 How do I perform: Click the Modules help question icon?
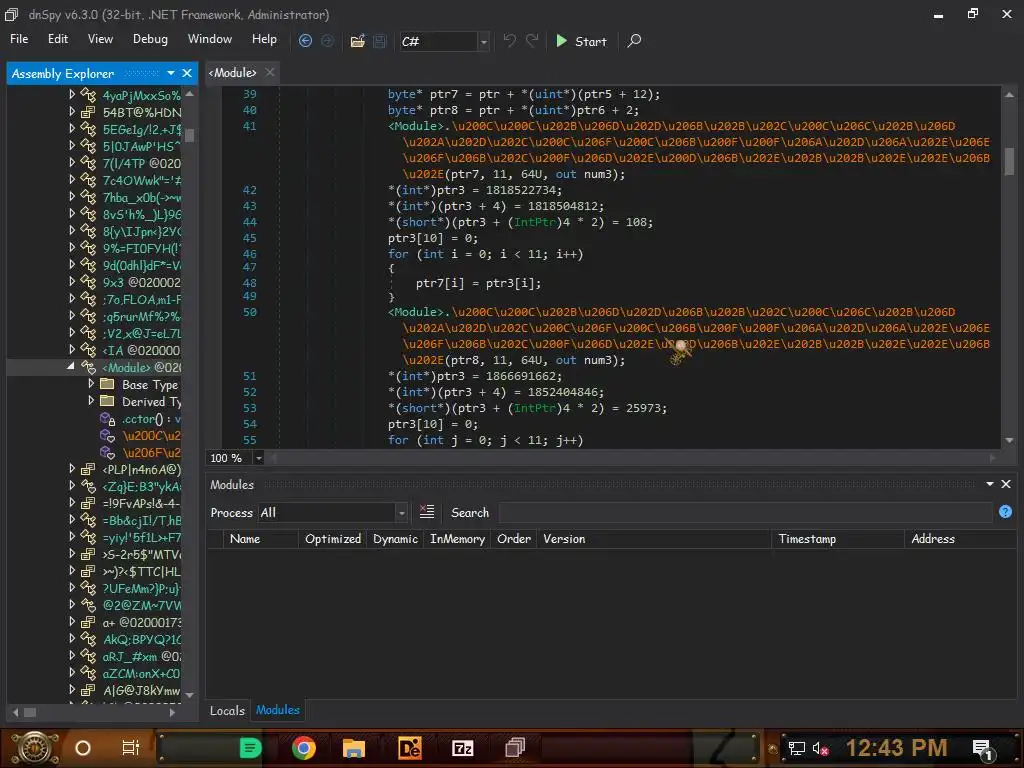pos(1005,512)
